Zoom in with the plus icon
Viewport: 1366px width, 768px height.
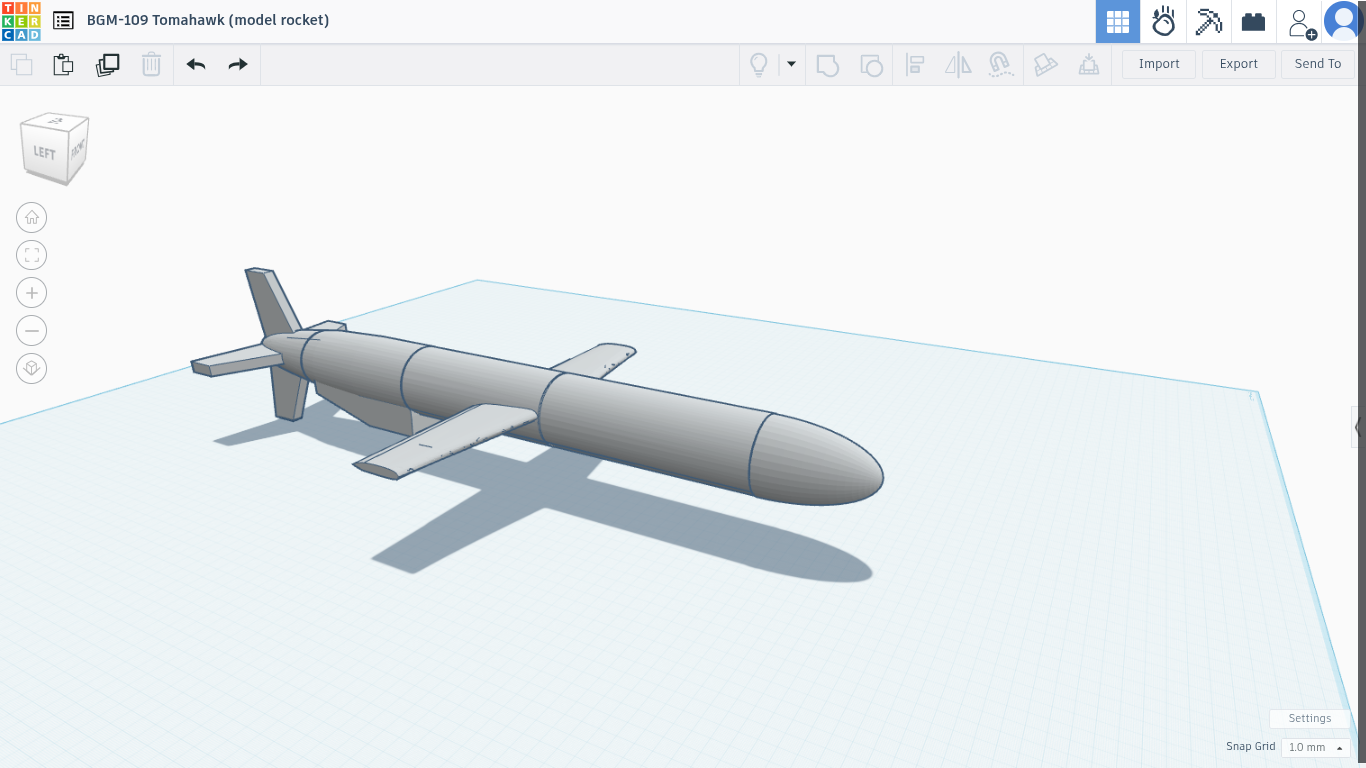32,293
